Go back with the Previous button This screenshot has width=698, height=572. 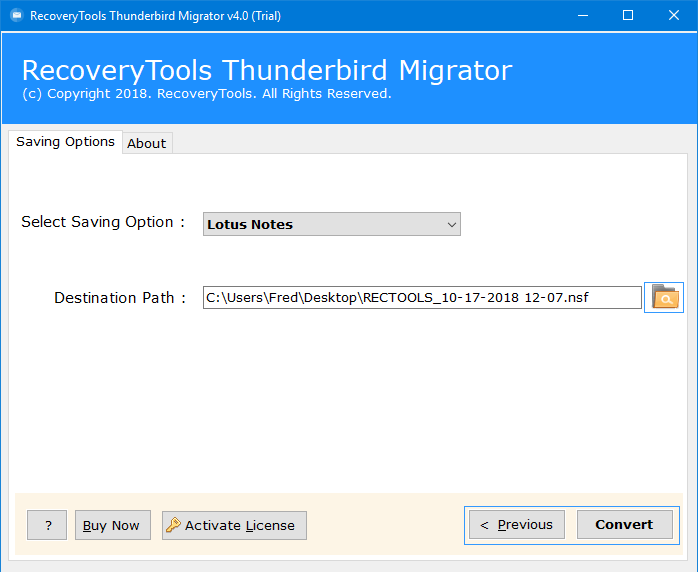pos(517,524)
